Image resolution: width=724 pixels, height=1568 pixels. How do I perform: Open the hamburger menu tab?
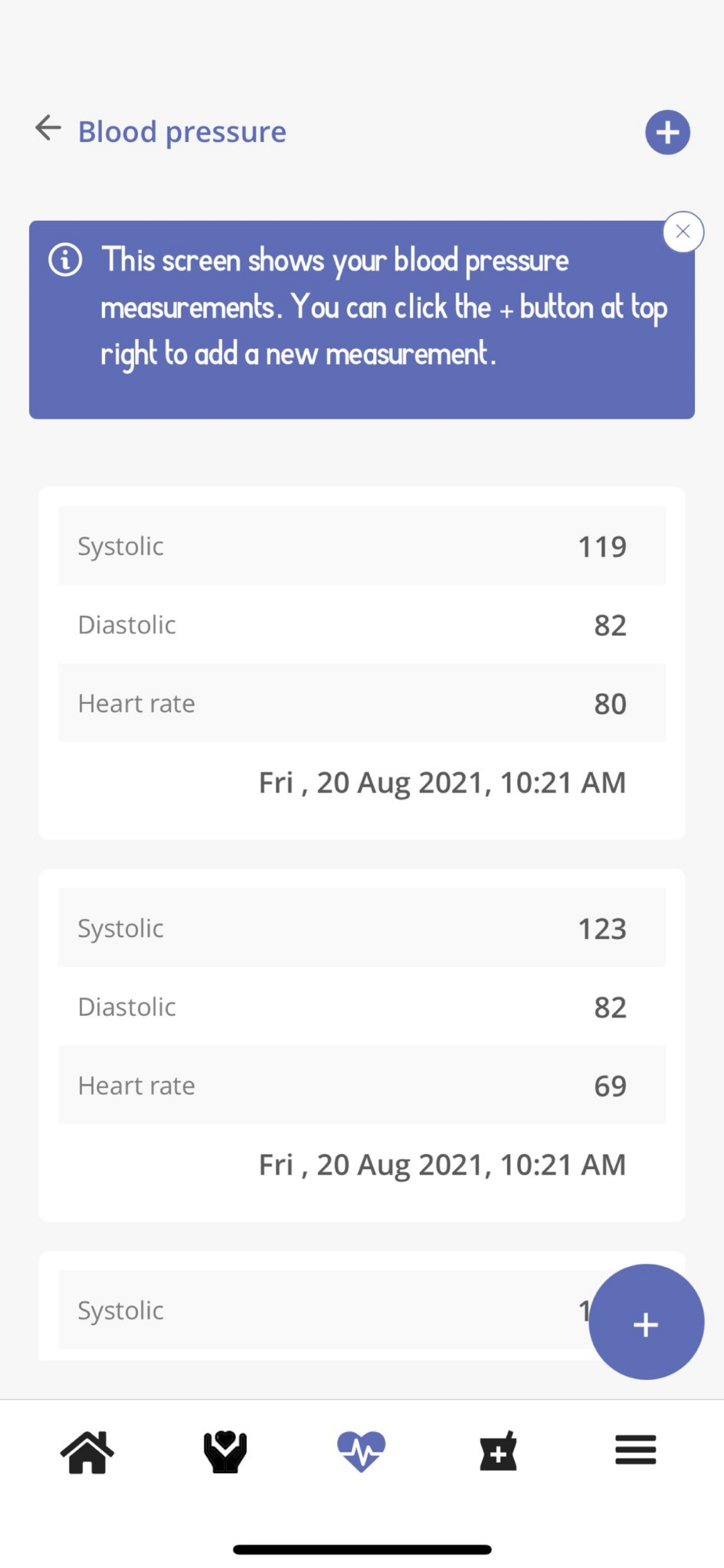click(x=635, y=1450)
